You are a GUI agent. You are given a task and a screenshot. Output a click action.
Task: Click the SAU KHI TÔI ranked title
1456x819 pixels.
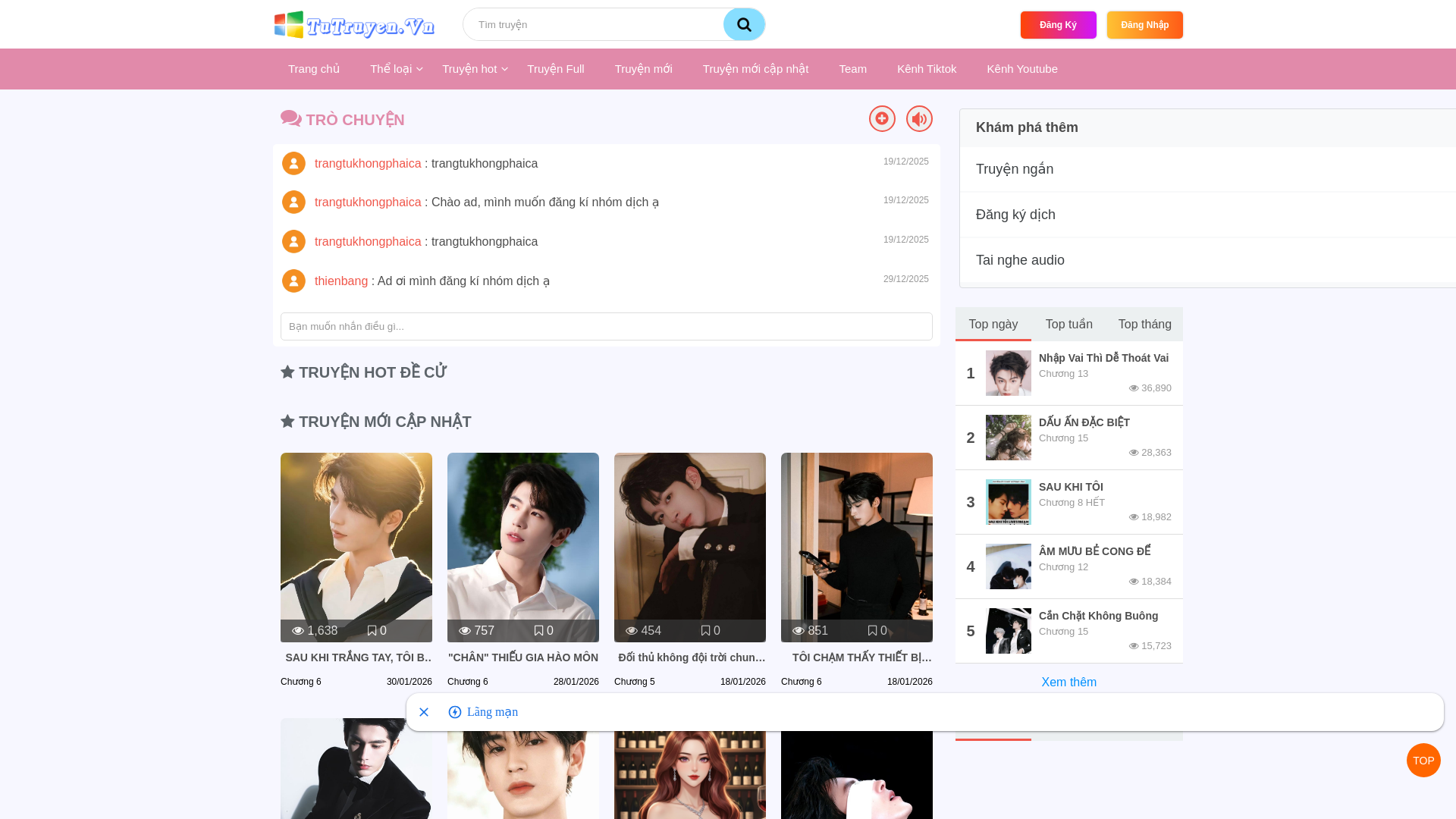click(x=1071, y=487)
